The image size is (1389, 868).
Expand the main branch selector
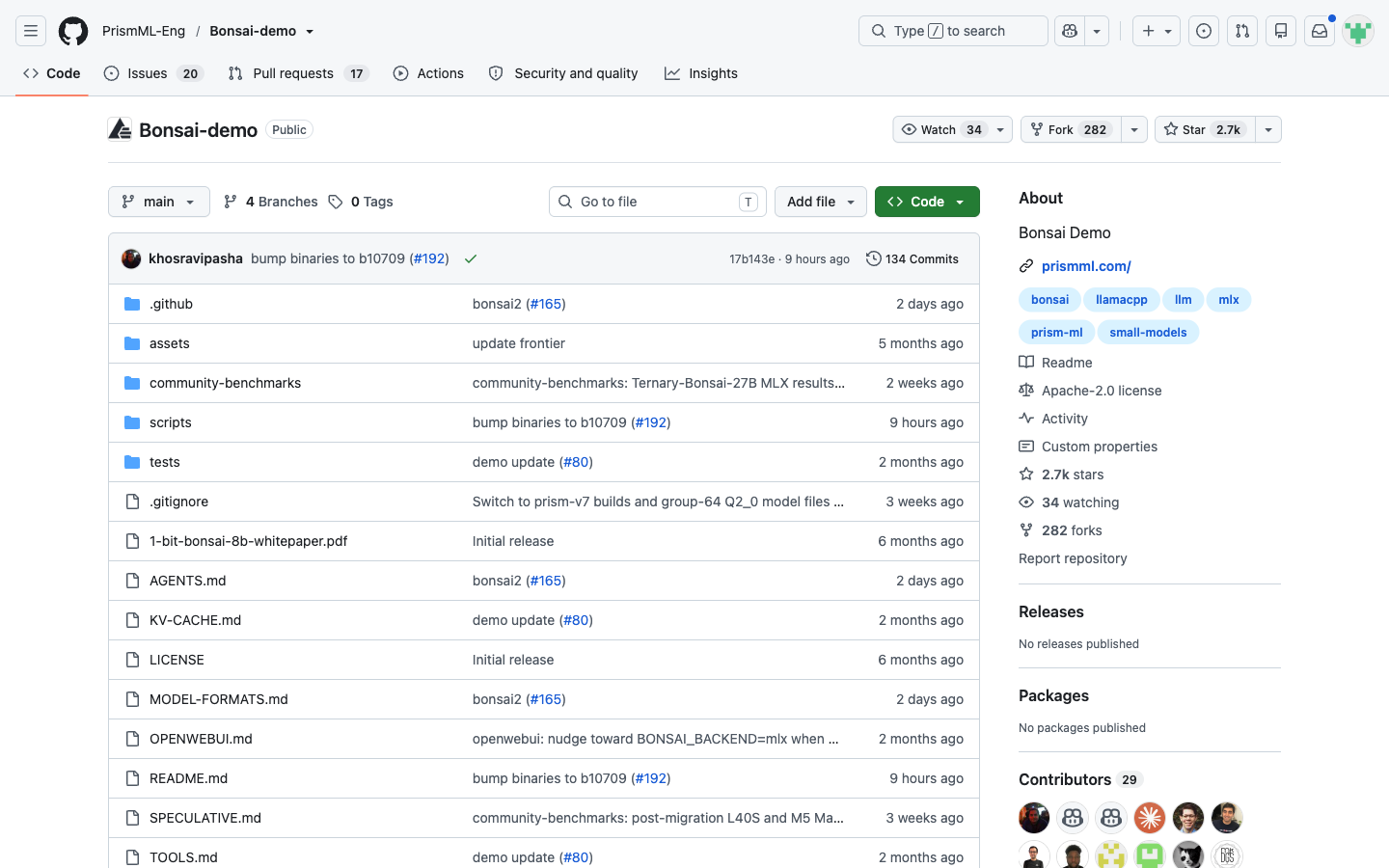point(159,202)
